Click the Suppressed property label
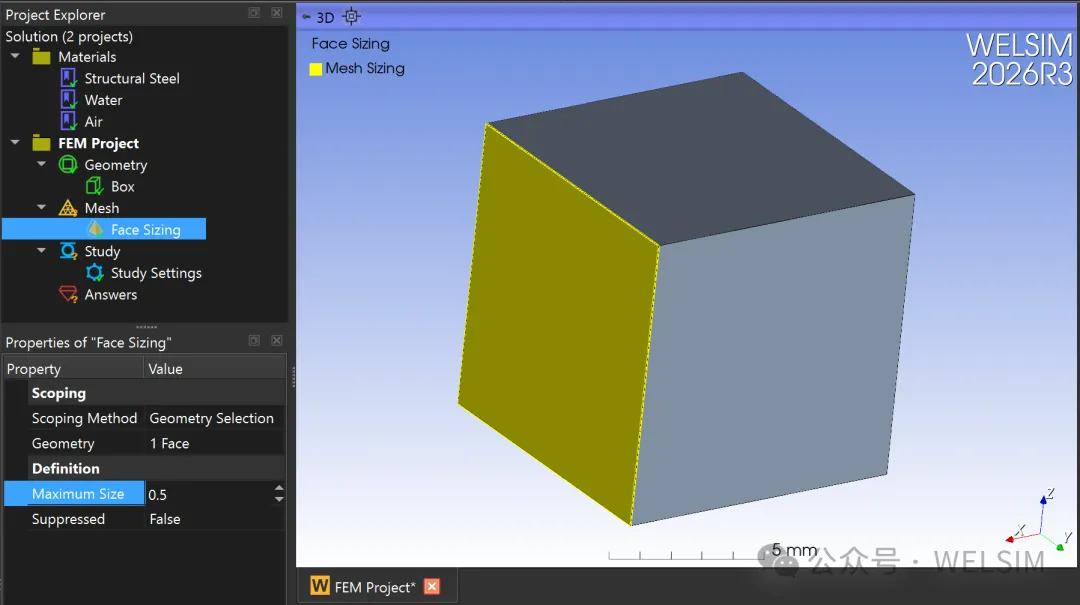 (68, 519)
